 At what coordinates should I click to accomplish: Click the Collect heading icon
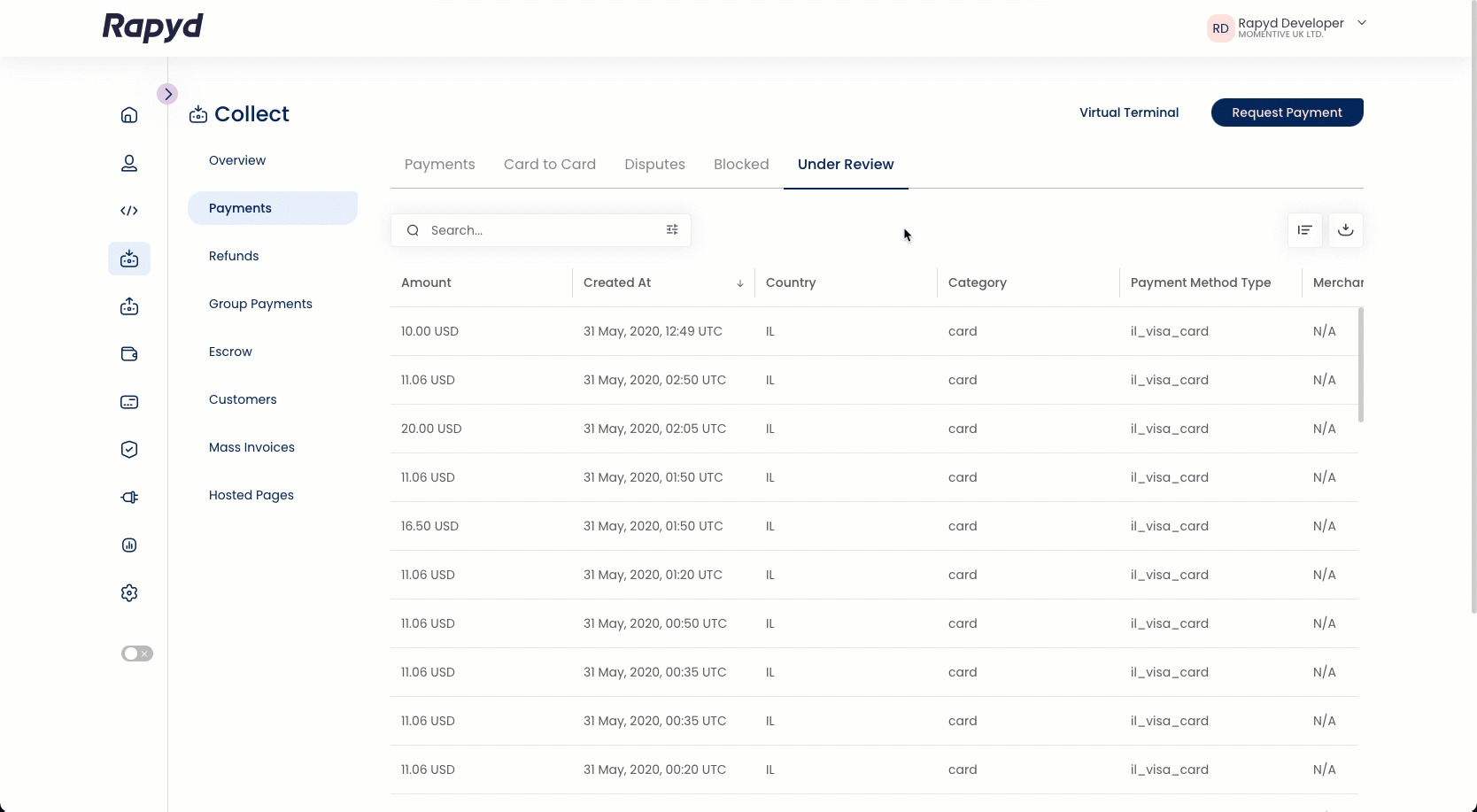pos(198,114)
